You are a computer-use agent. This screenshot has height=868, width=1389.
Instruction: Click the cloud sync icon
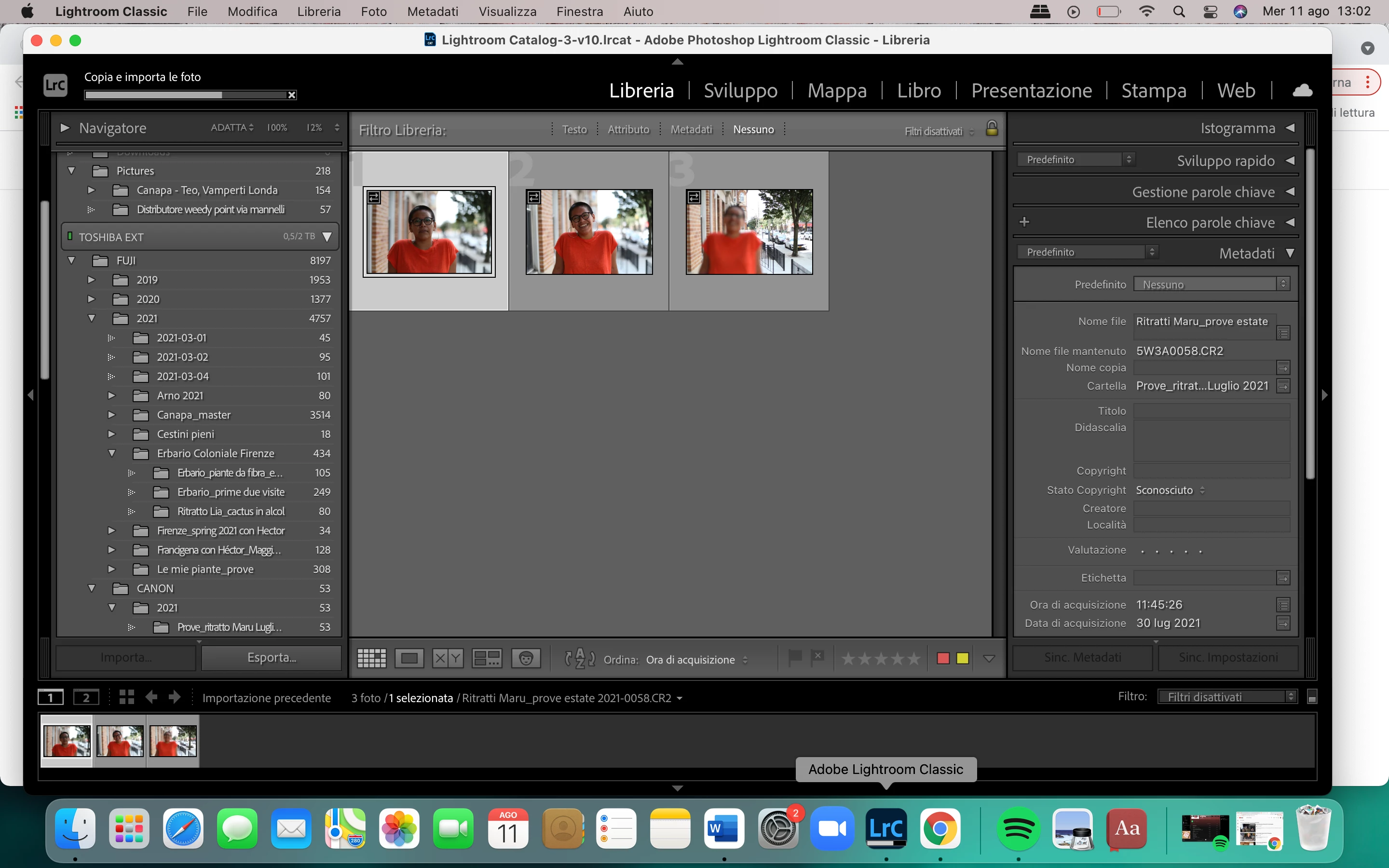(x=1302, y=90)
